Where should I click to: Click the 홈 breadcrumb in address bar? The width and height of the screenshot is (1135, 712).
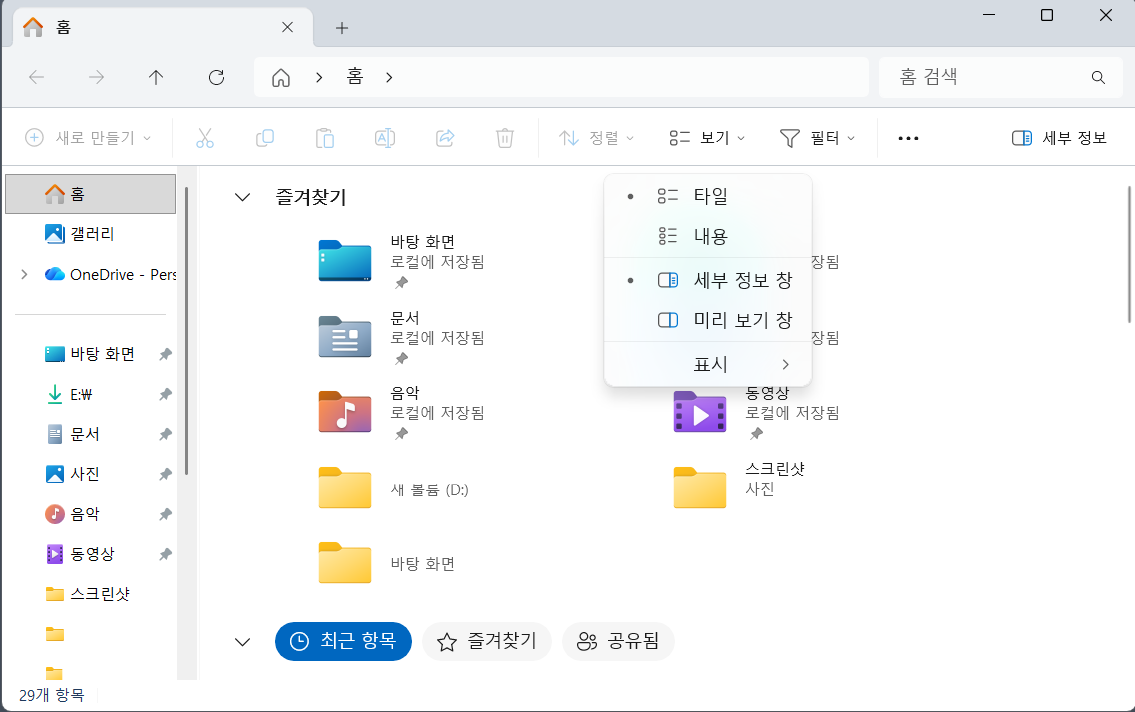[355, 77]
